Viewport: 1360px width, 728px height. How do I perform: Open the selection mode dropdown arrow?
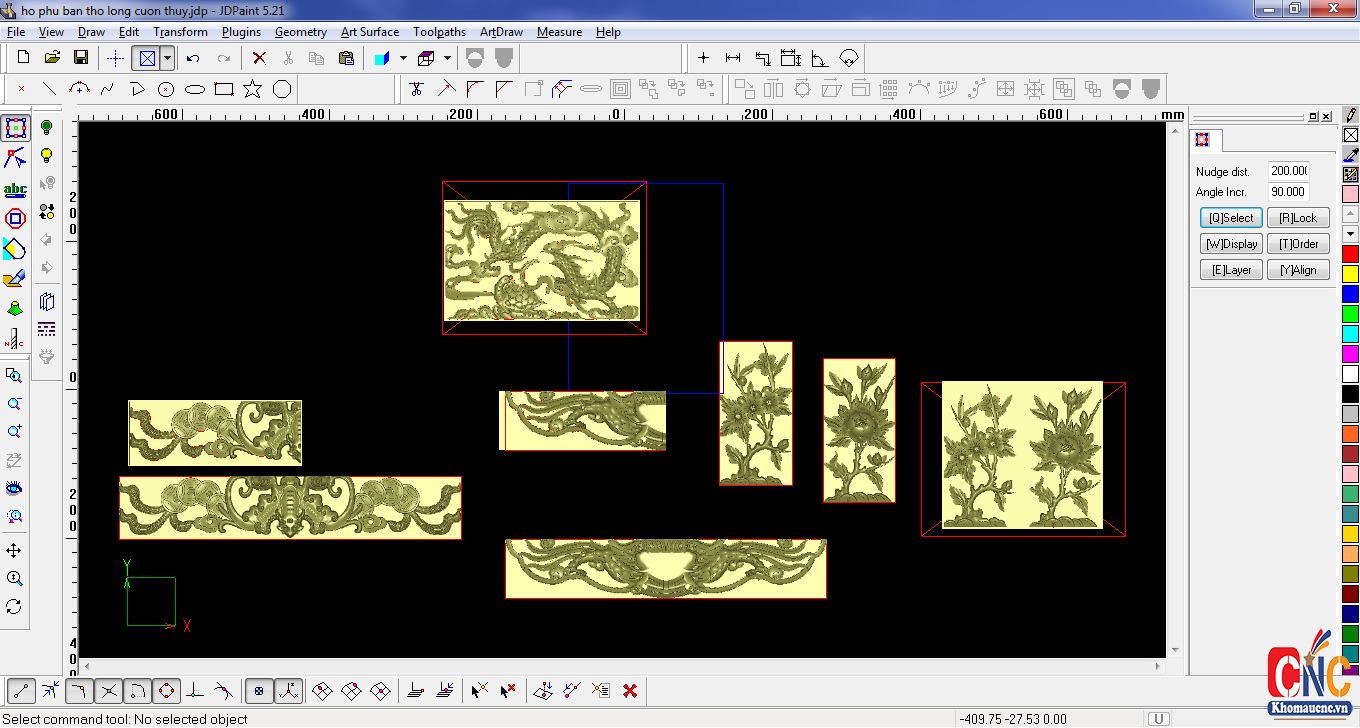coord(168,58)
